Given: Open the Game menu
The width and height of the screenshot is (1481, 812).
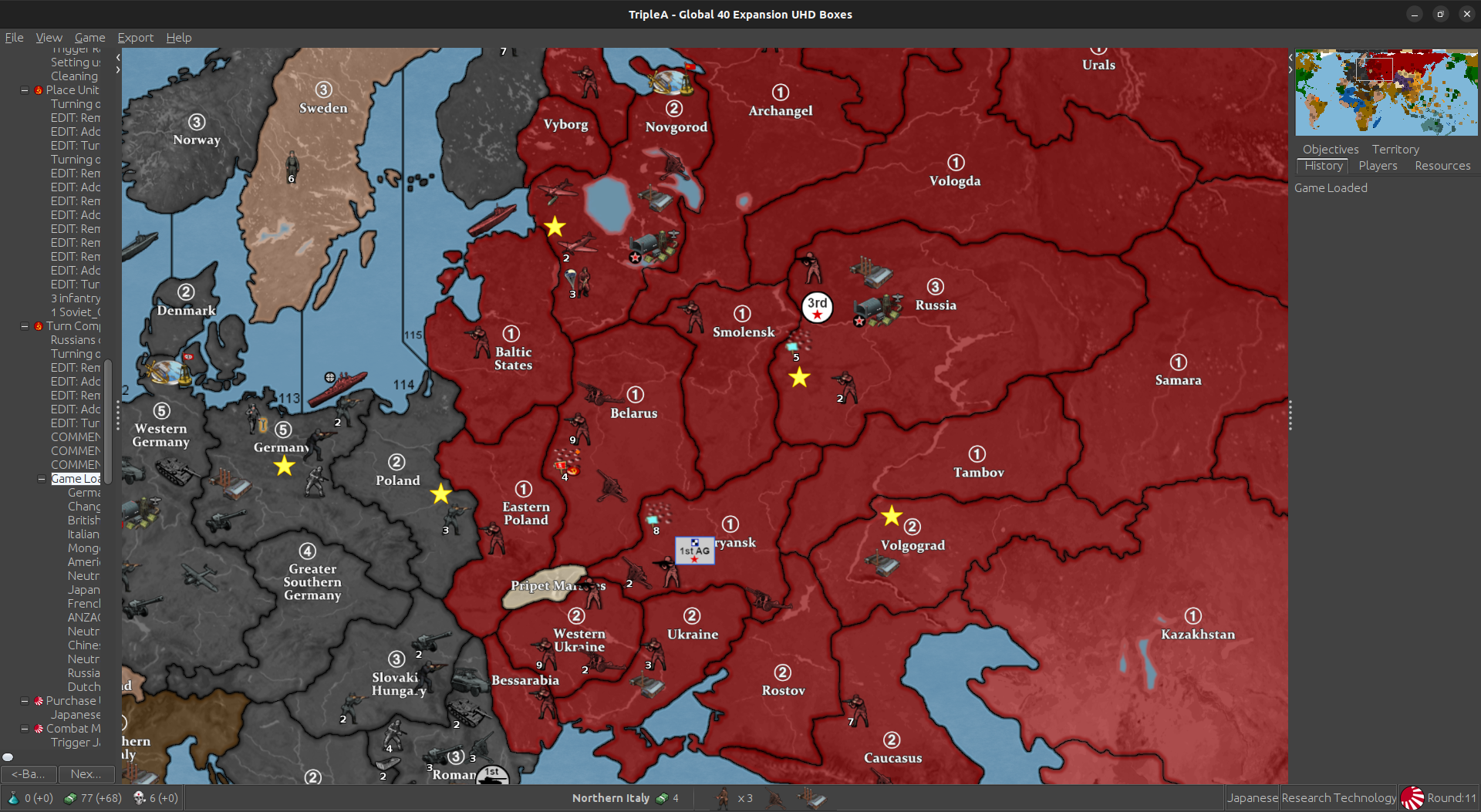Looking at the screenshot, I should point(89,37).
